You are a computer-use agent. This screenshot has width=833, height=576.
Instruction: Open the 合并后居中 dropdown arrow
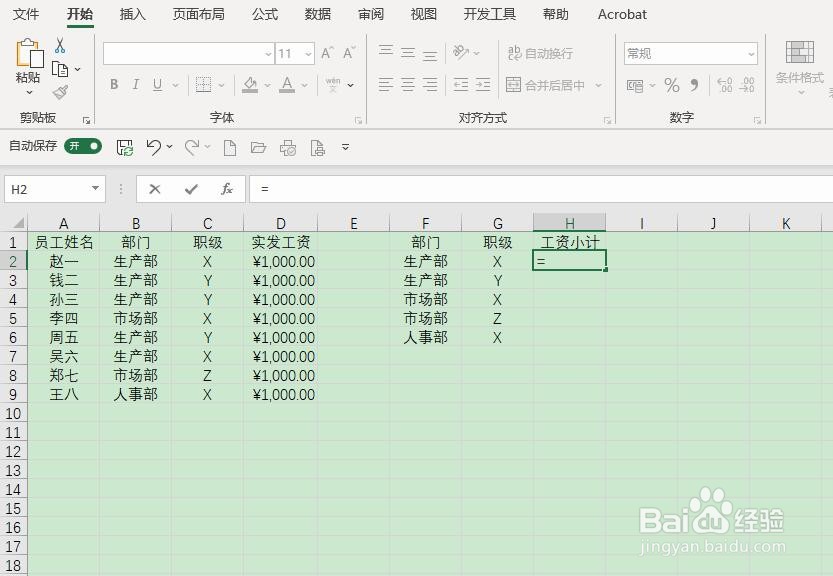coord(599,85)
